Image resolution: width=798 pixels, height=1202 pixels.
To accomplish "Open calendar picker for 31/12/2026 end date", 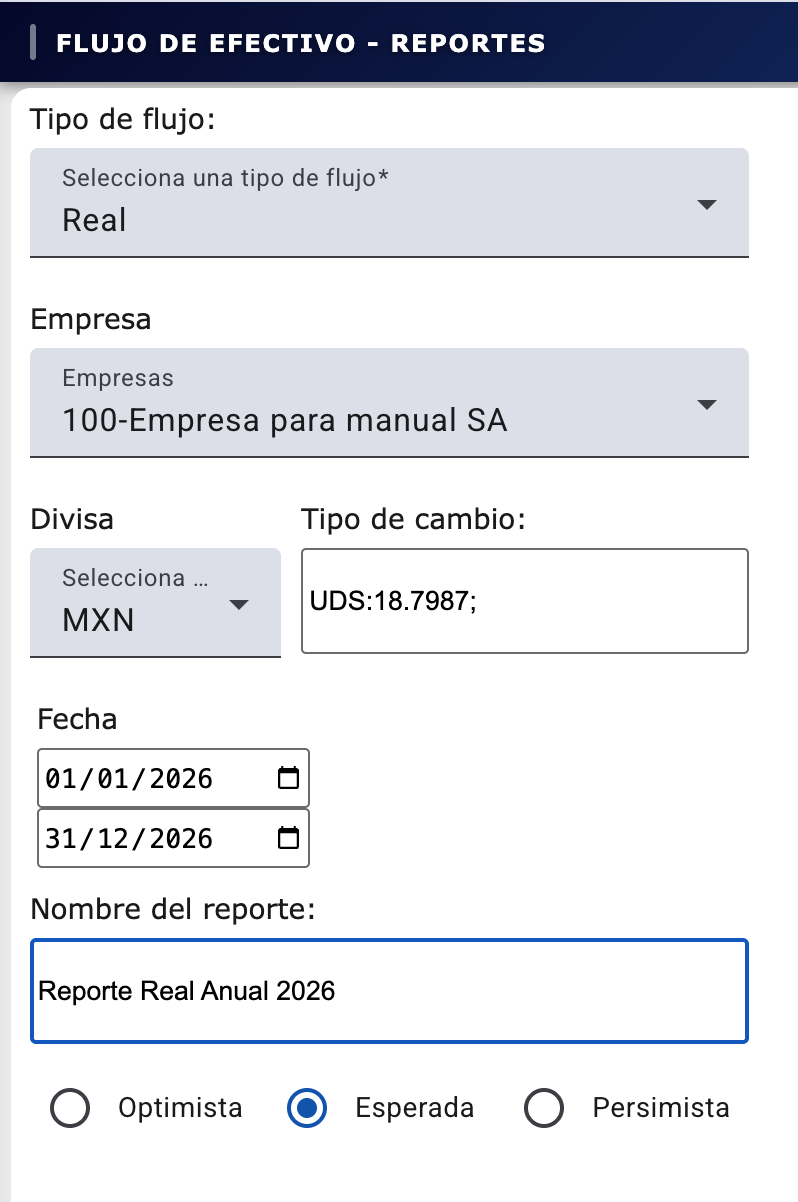I will [x=288, y=838].
